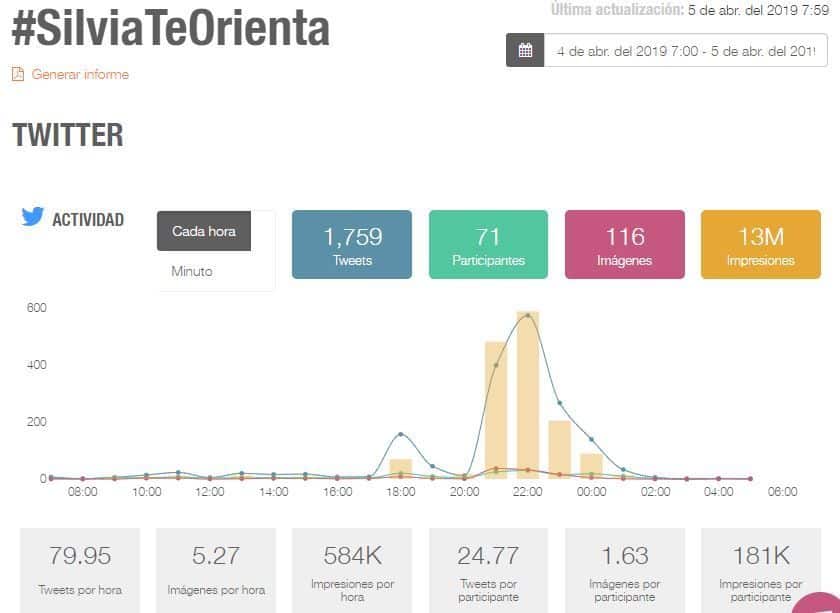Screen dimensions: 840x613
Task: Click the 400 y-axis label
Action: [x=36, y=365]
